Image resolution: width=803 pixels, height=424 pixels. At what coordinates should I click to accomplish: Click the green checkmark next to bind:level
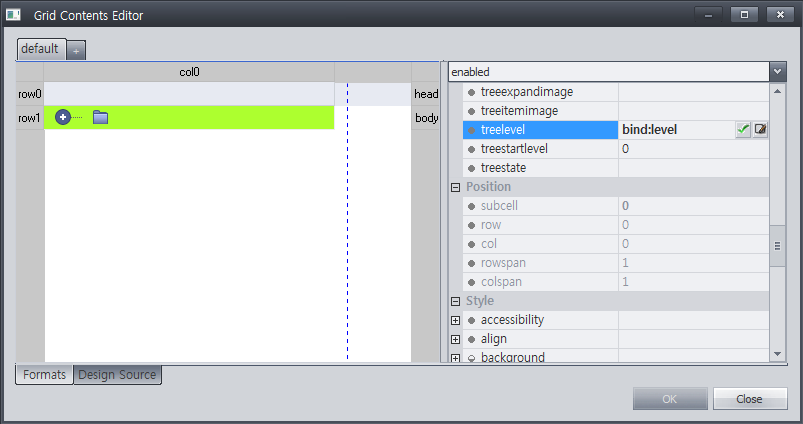743,130
